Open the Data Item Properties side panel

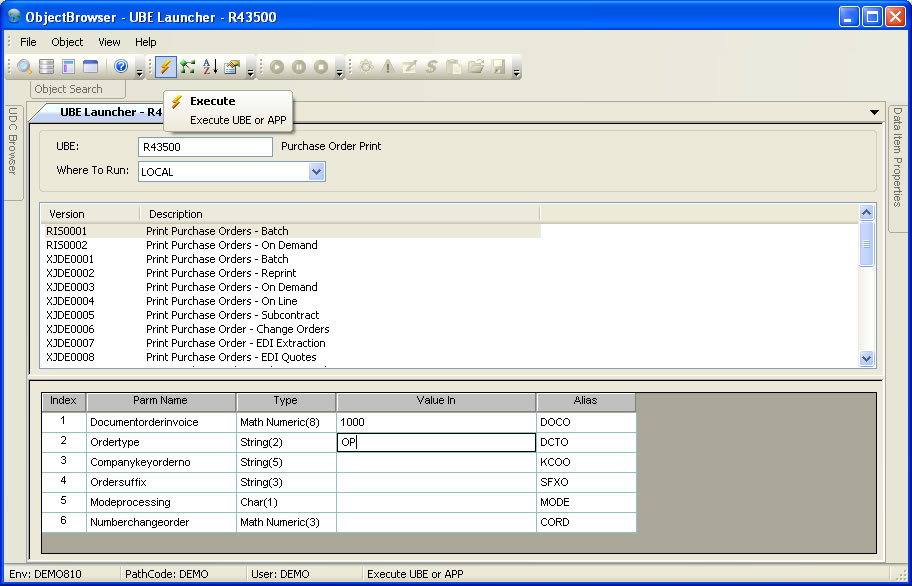pos(897,156)
